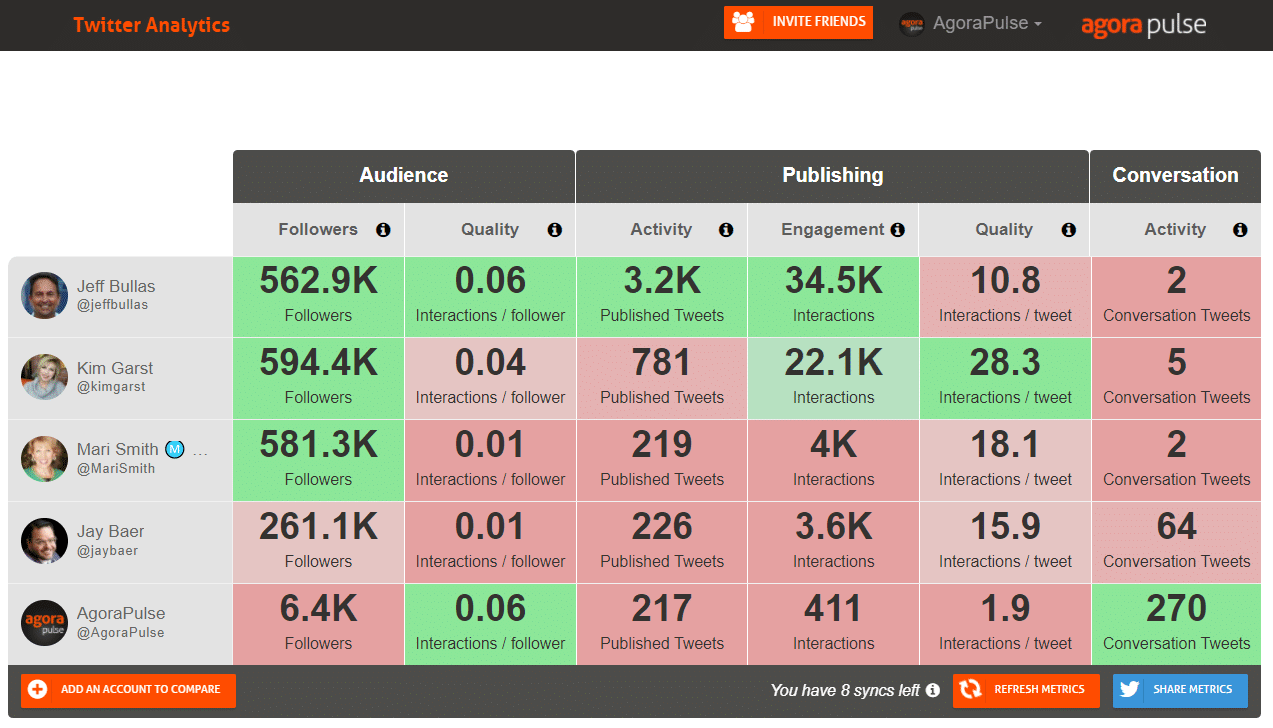Open Kim Garst profile picture
This screenshot has height=728, width=1273.
44,377
